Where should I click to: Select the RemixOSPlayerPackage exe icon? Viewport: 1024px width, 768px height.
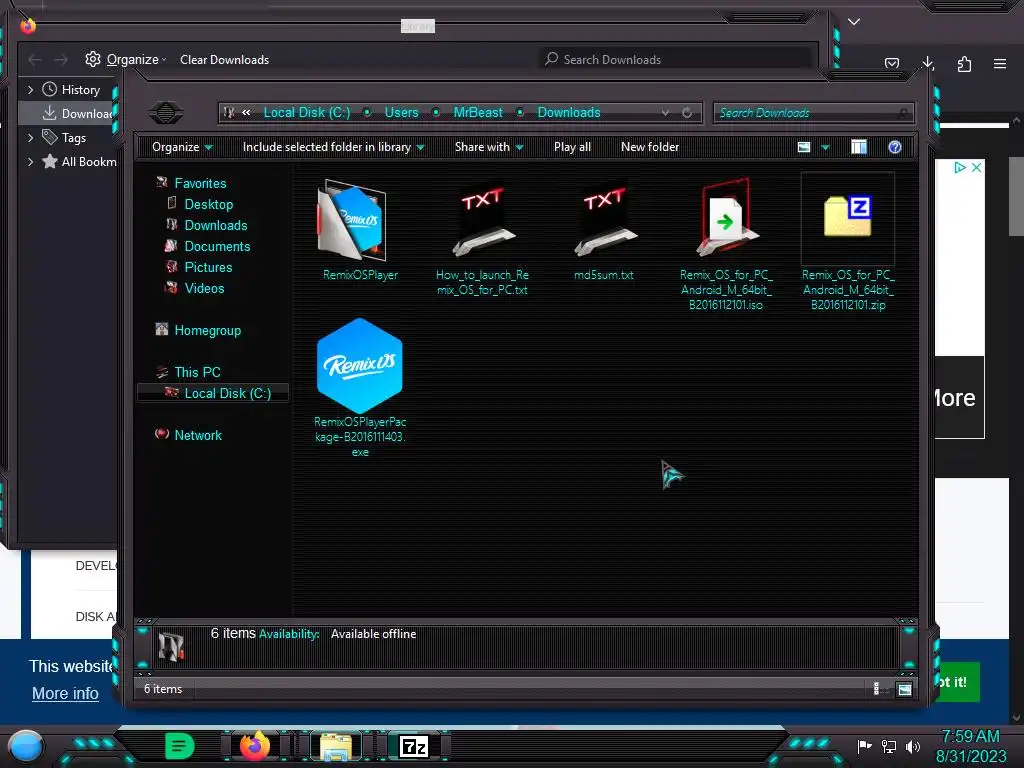coord(360,365)
